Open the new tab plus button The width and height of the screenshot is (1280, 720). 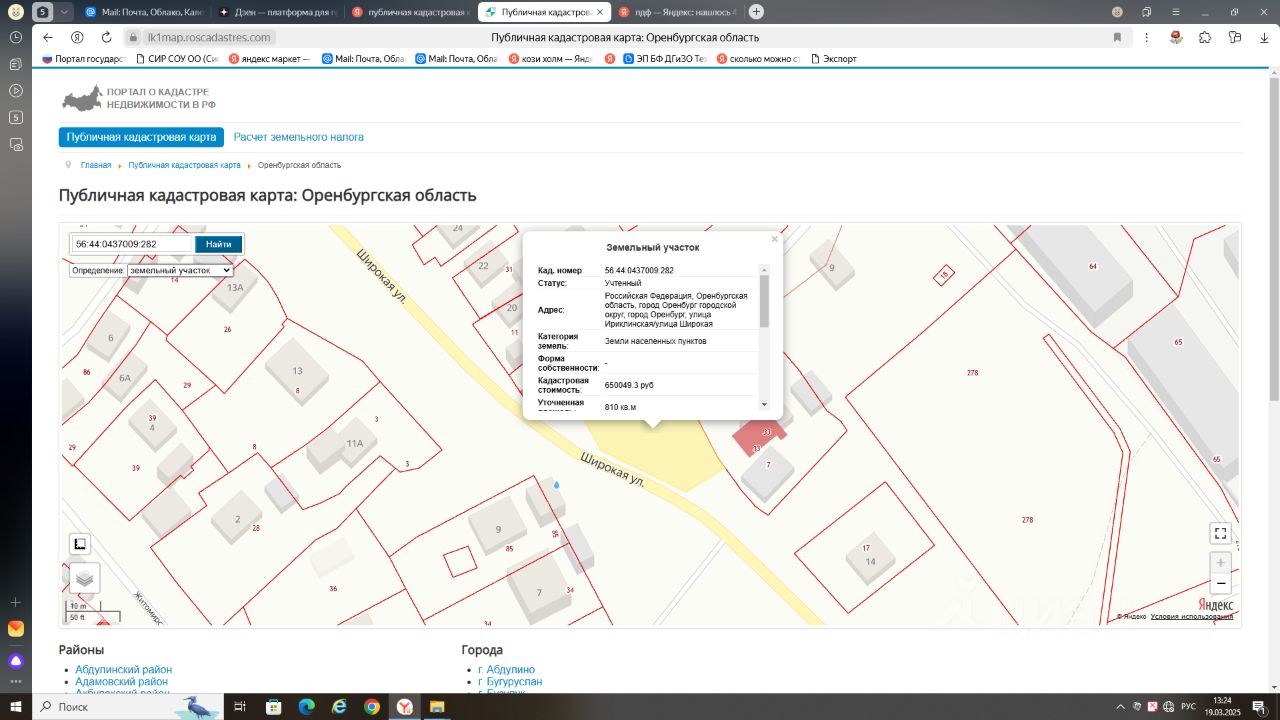756,12
